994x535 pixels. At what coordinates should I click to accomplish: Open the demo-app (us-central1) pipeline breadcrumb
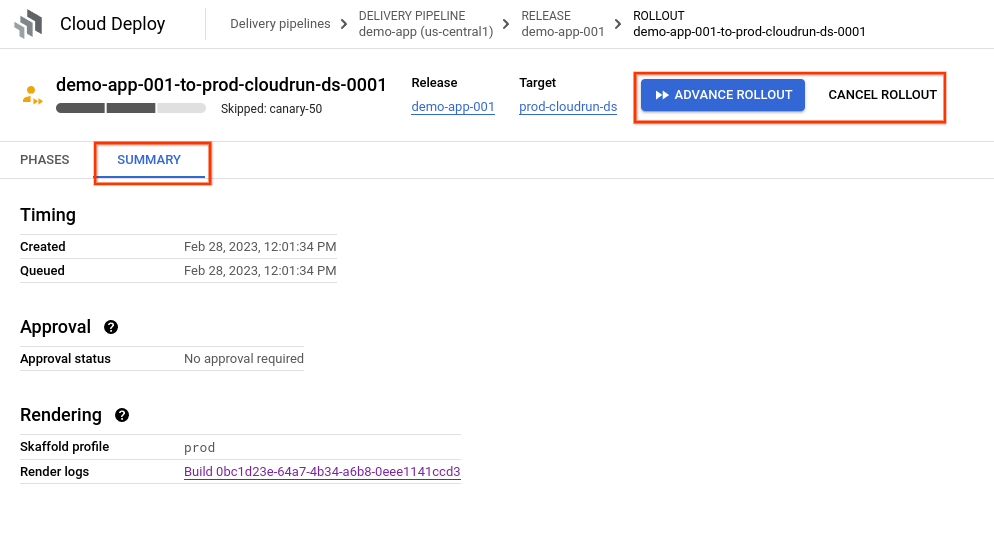pos(424,24)
